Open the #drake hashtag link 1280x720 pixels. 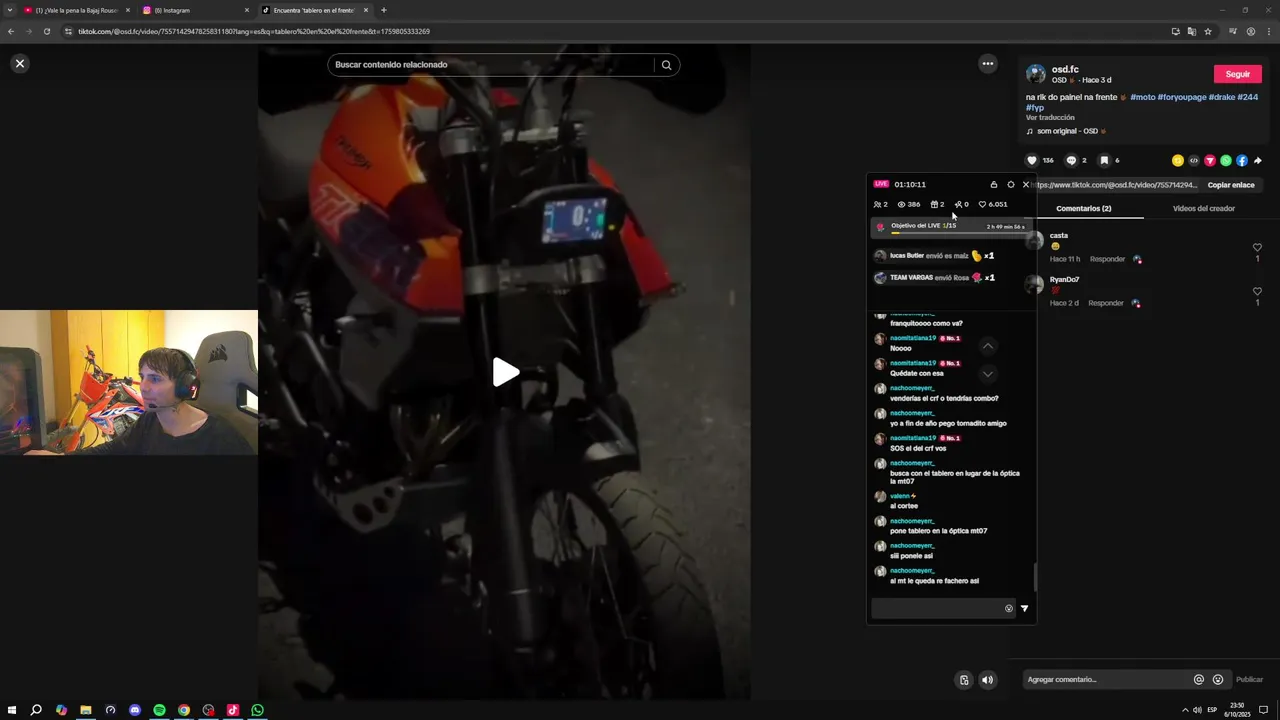1221,97
